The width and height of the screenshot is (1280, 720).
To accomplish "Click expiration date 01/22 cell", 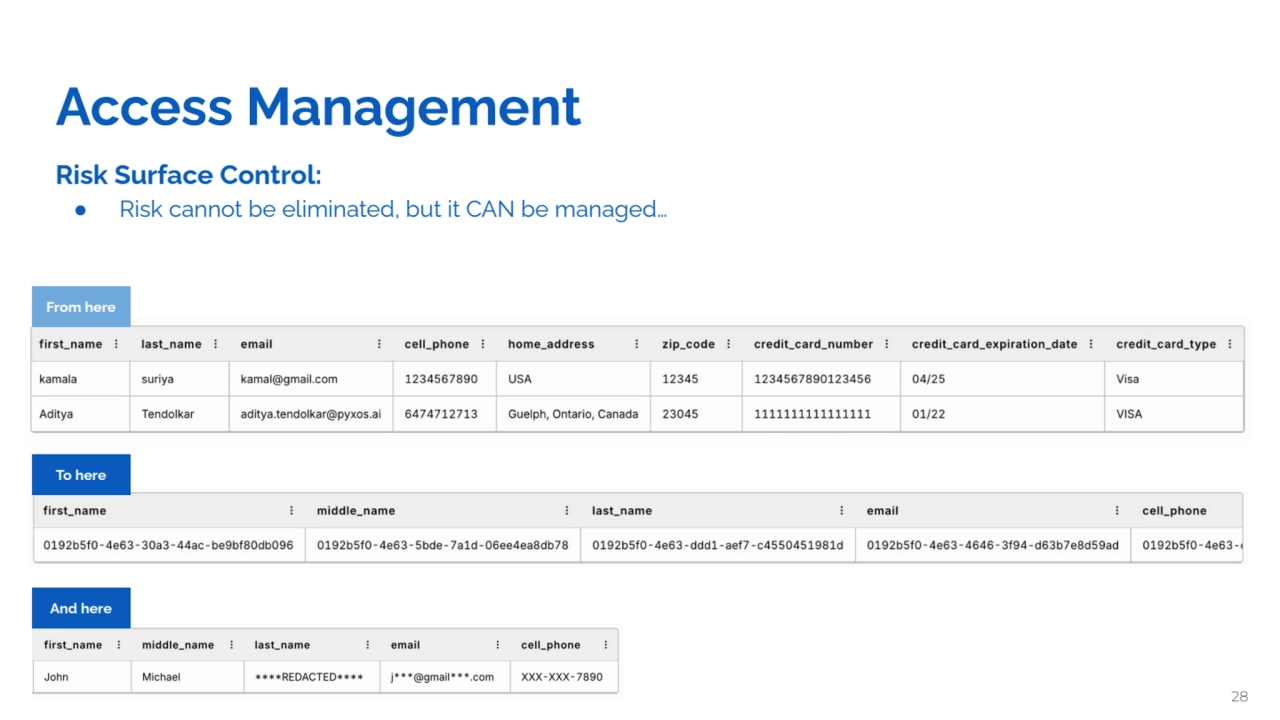I will [x=1002, y=414].
